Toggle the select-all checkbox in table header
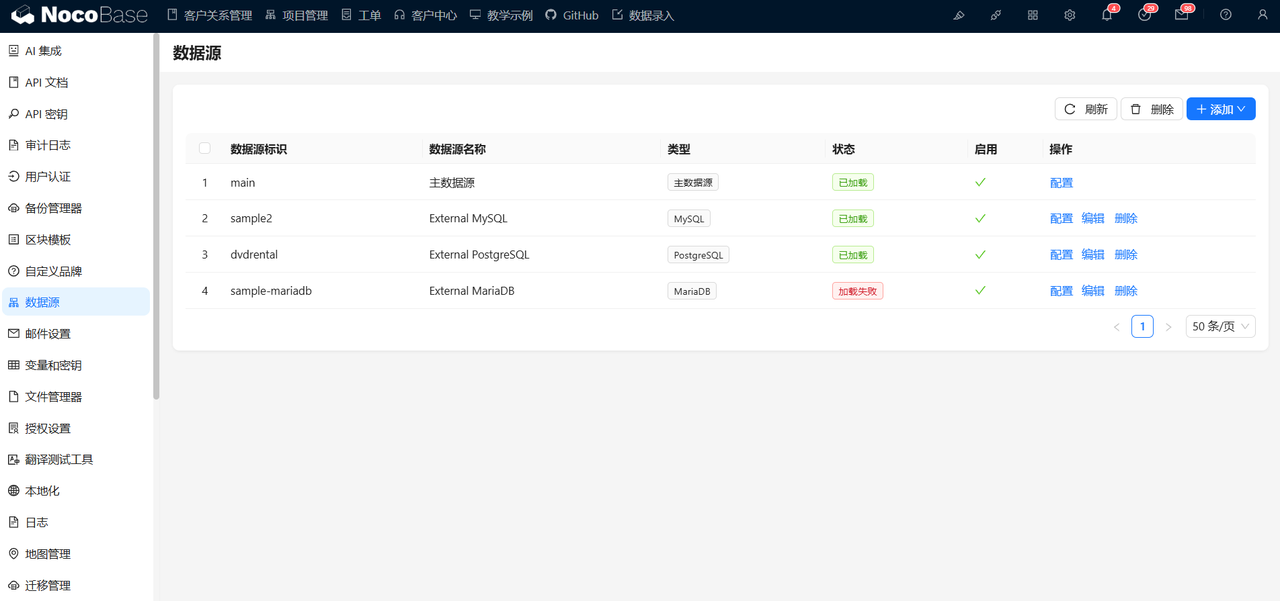This screenshot has width=1280, height=601. pos(205,147)
